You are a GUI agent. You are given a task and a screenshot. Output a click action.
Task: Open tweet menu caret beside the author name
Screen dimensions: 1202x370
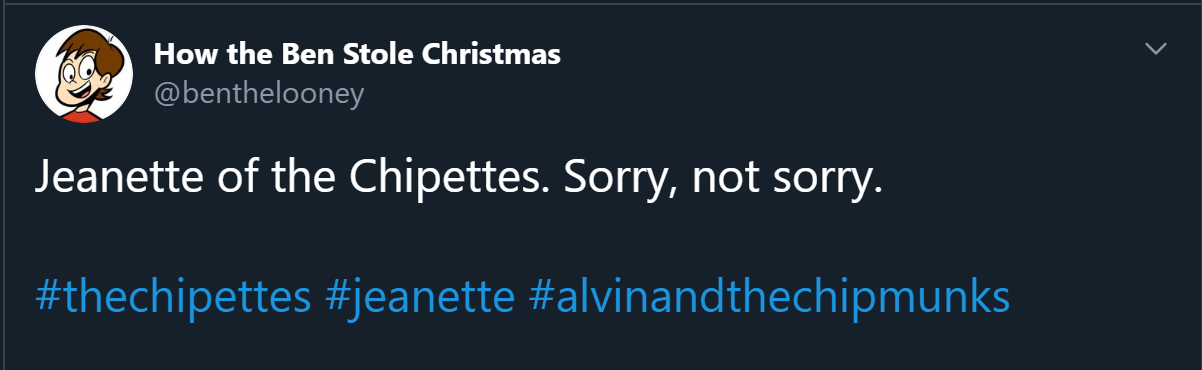click(1156, 49)
